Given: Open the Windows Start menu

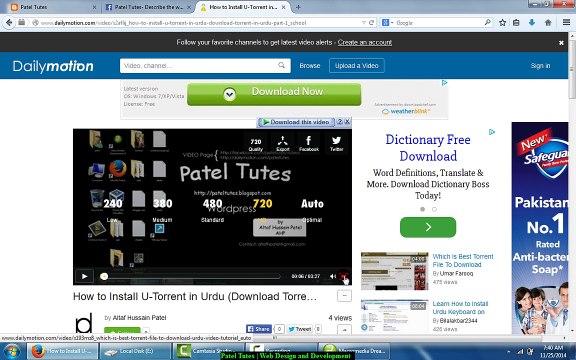Looking at the screenshot, I should [12, 351].
